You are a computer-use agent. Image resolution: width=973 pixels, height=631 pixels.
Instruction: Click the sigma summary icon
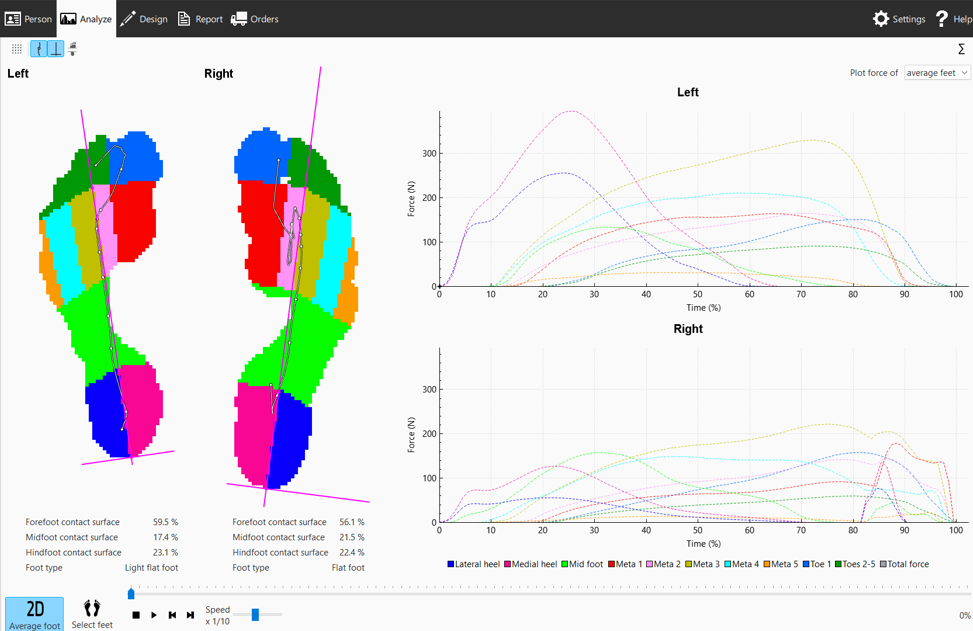click(x=962, y=49)
